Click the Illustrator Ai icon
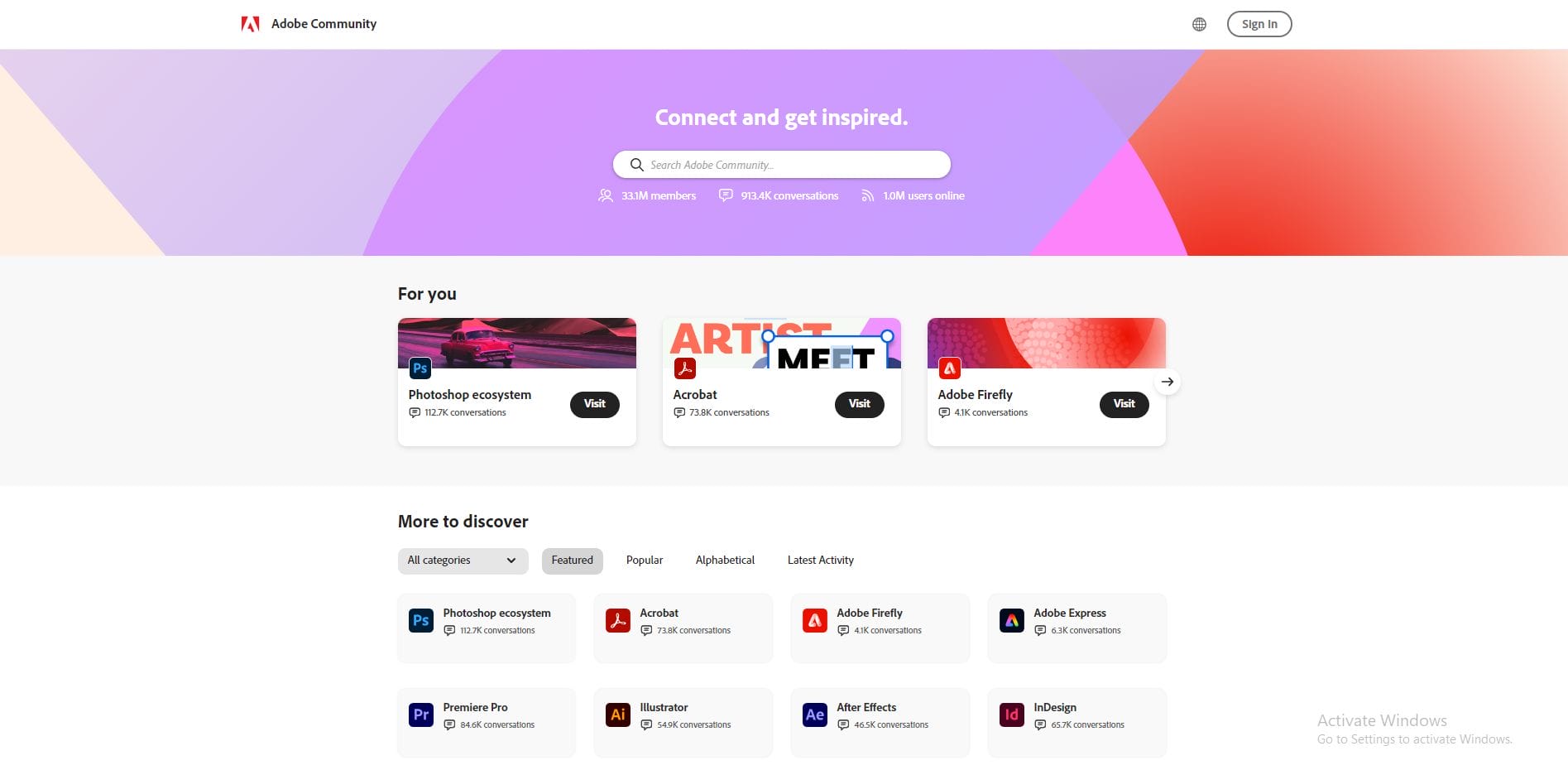 [618, 715]
